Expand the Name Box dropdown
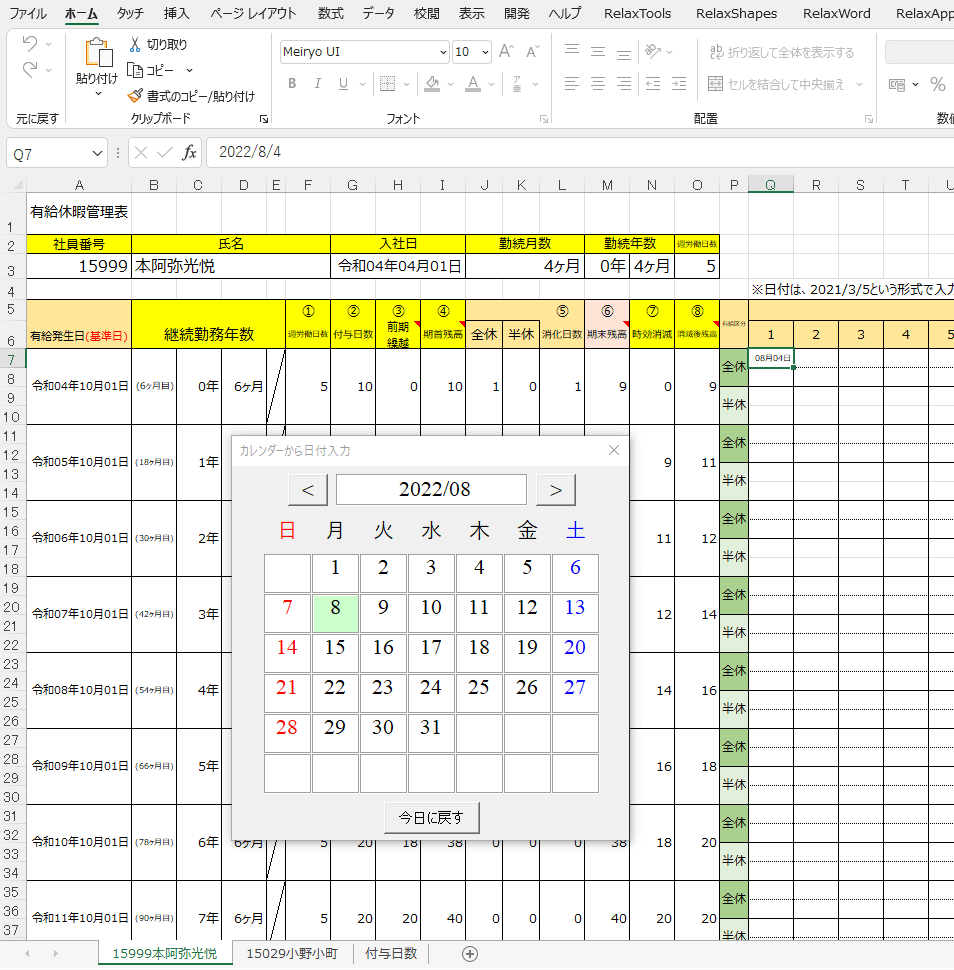 (x=97, y=153)
